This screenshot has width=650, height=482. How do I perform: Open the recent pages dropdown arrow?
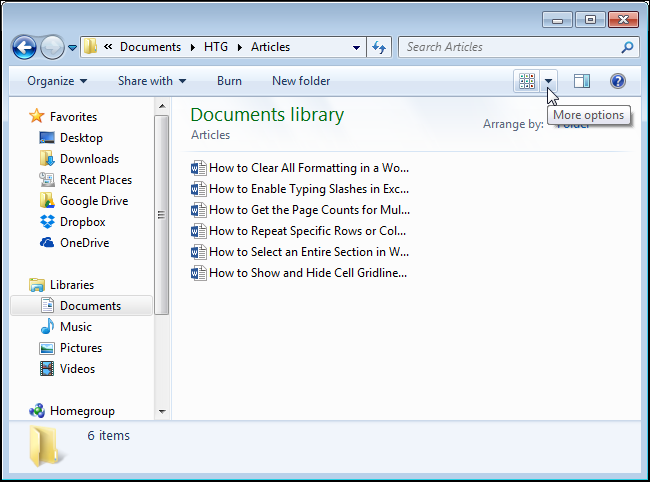pos(73,48)
